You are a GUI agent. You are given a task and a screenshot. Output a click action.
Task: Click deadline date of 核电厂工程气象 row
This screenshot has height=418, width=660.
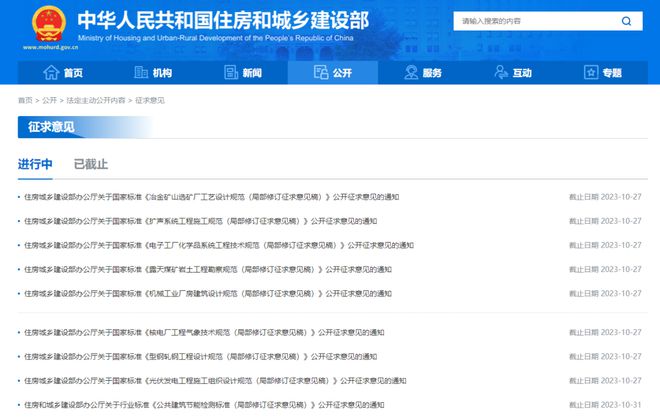(x=605, y=332)
